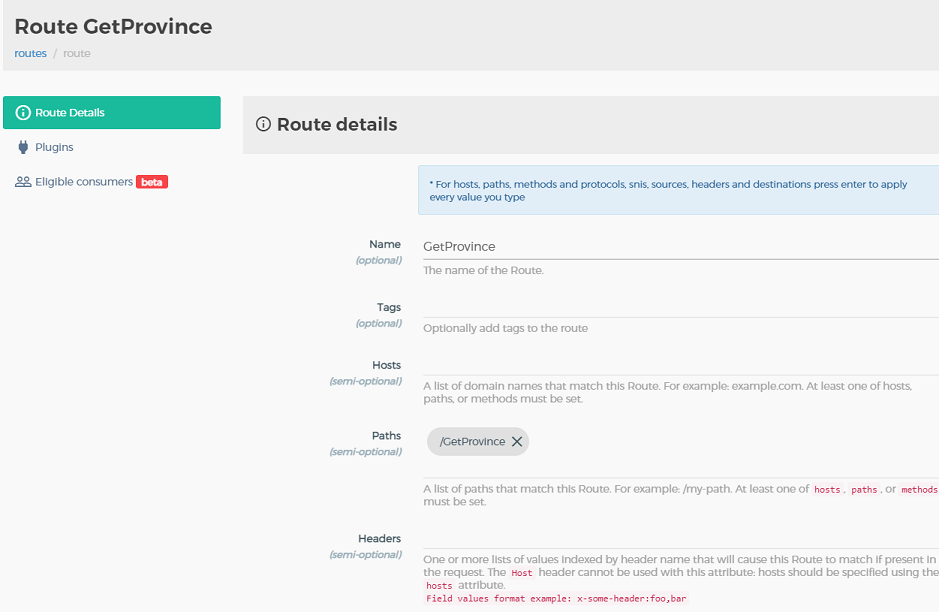Click into the Hosts input field

click(680, 364)
